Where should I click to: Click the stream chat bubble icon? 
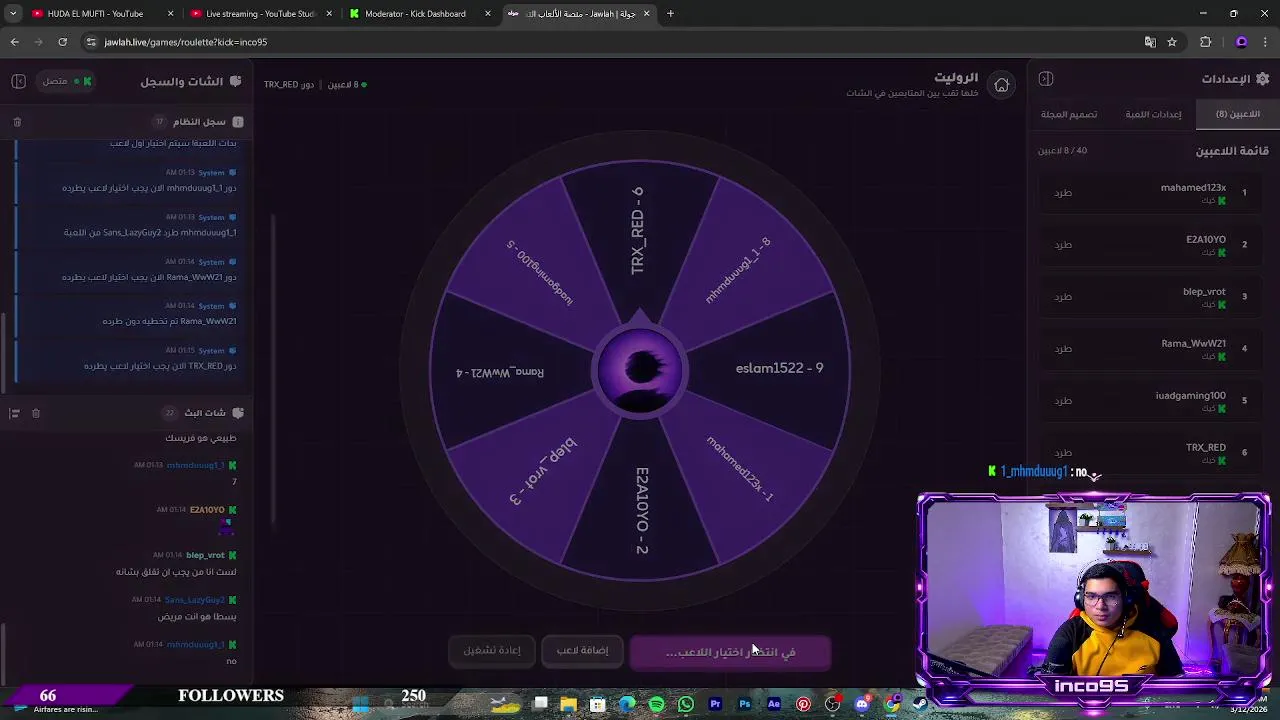pos(238,413)
